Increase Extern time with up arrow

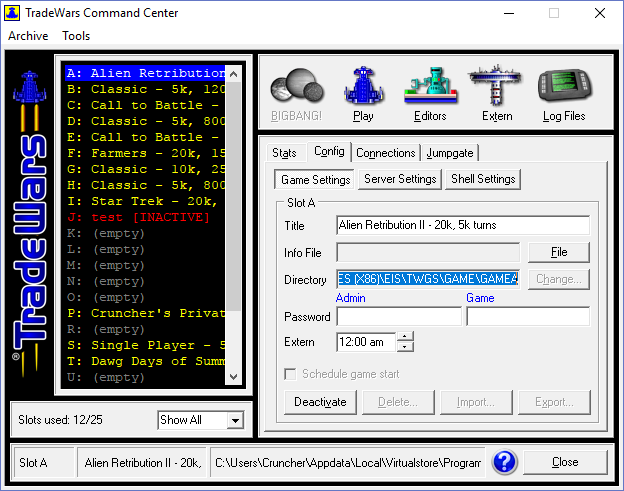[x=405, y=336]
